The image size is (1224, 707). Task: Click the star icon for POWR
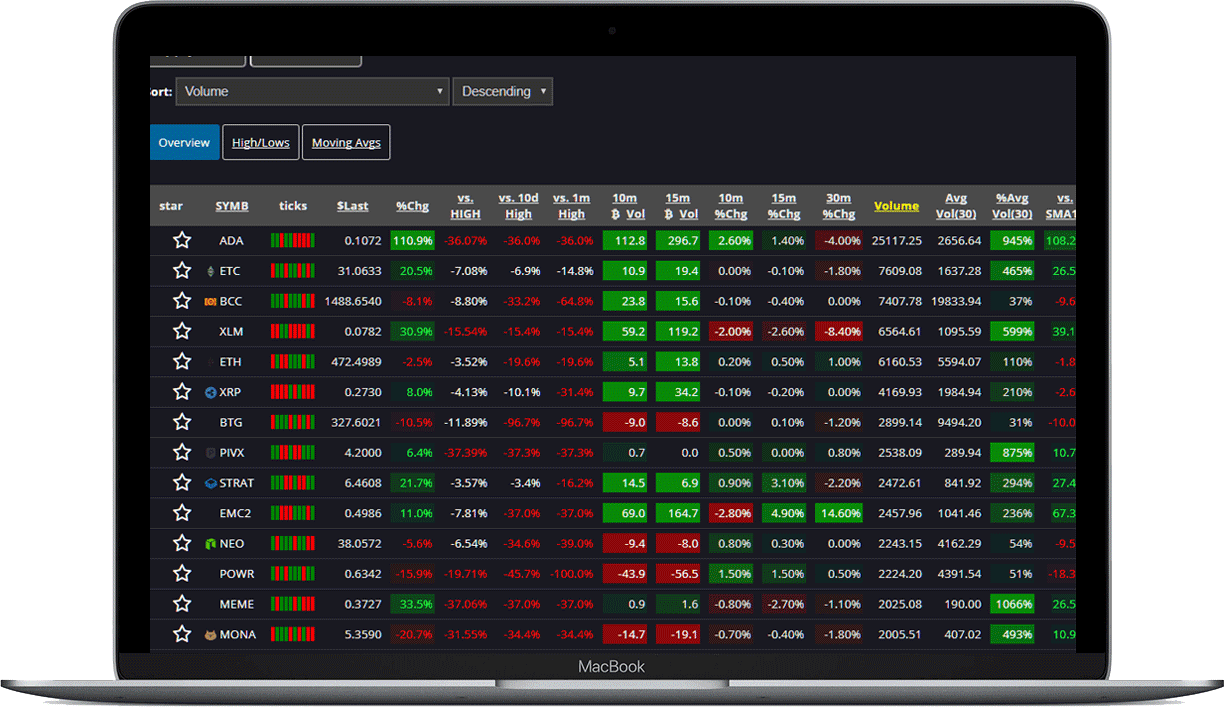coord(182,574)
